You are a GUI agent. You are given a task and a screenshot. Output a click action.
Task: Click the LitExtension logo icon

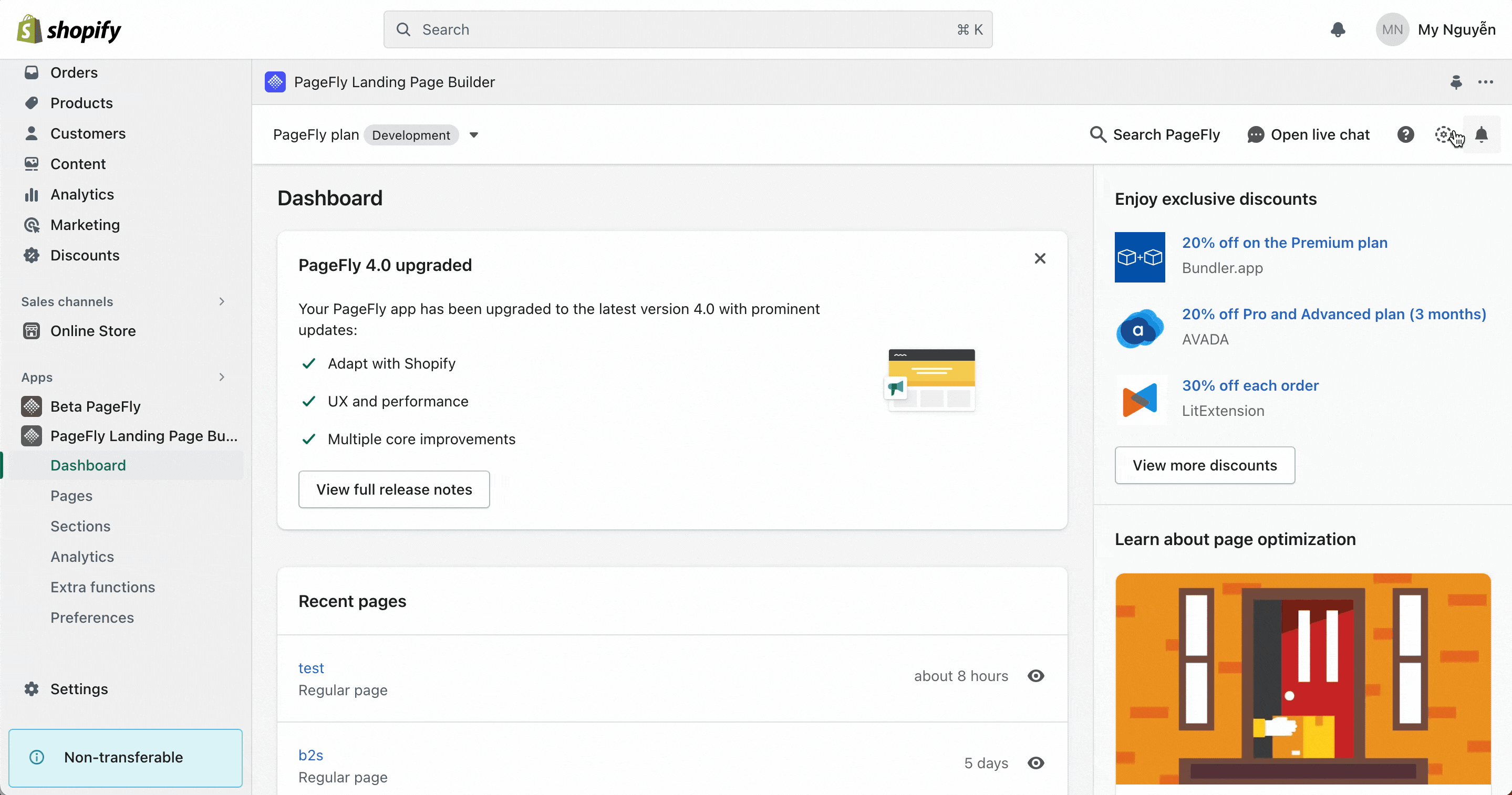click(x=1140, y=400)
